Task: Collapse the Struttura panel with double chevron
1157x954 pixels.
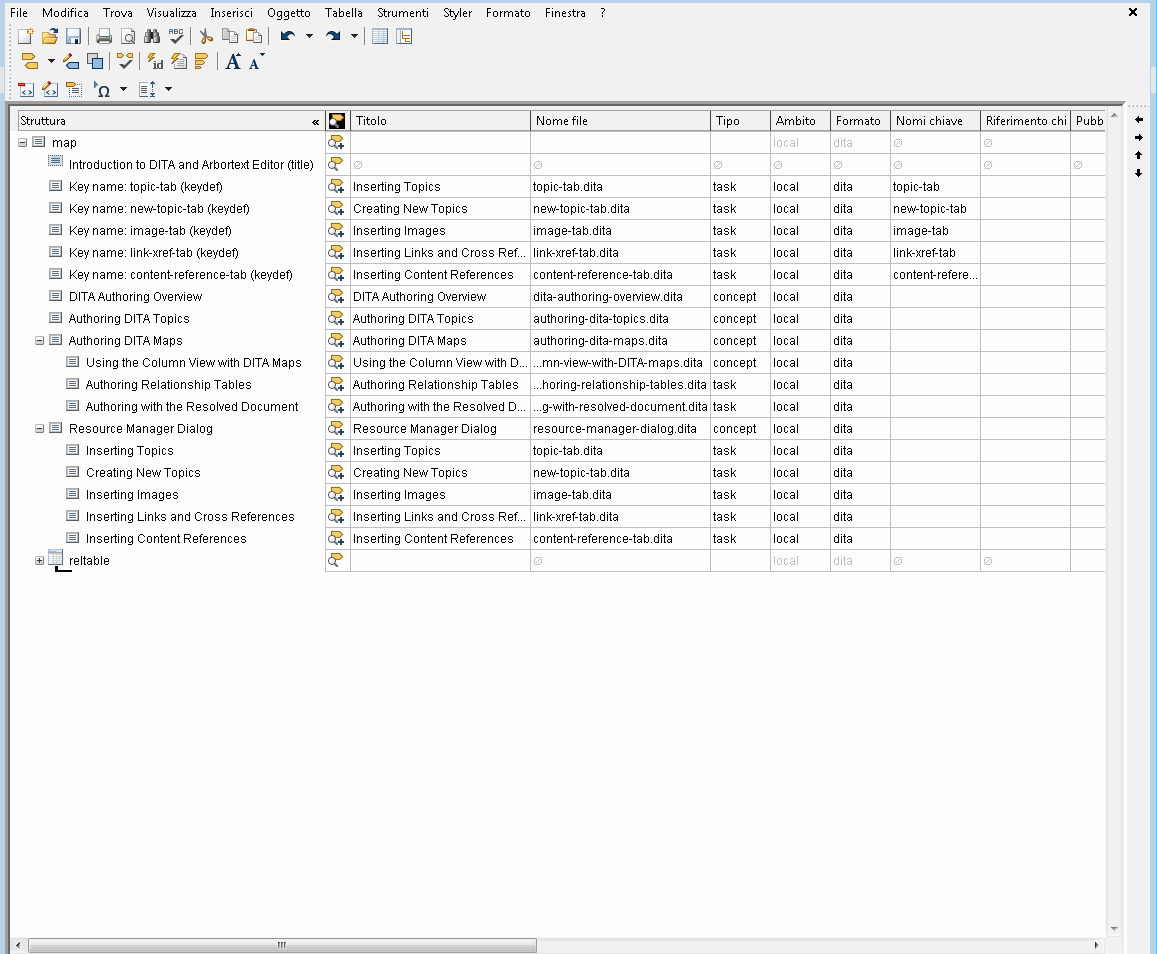Action: tap(315, 122)
